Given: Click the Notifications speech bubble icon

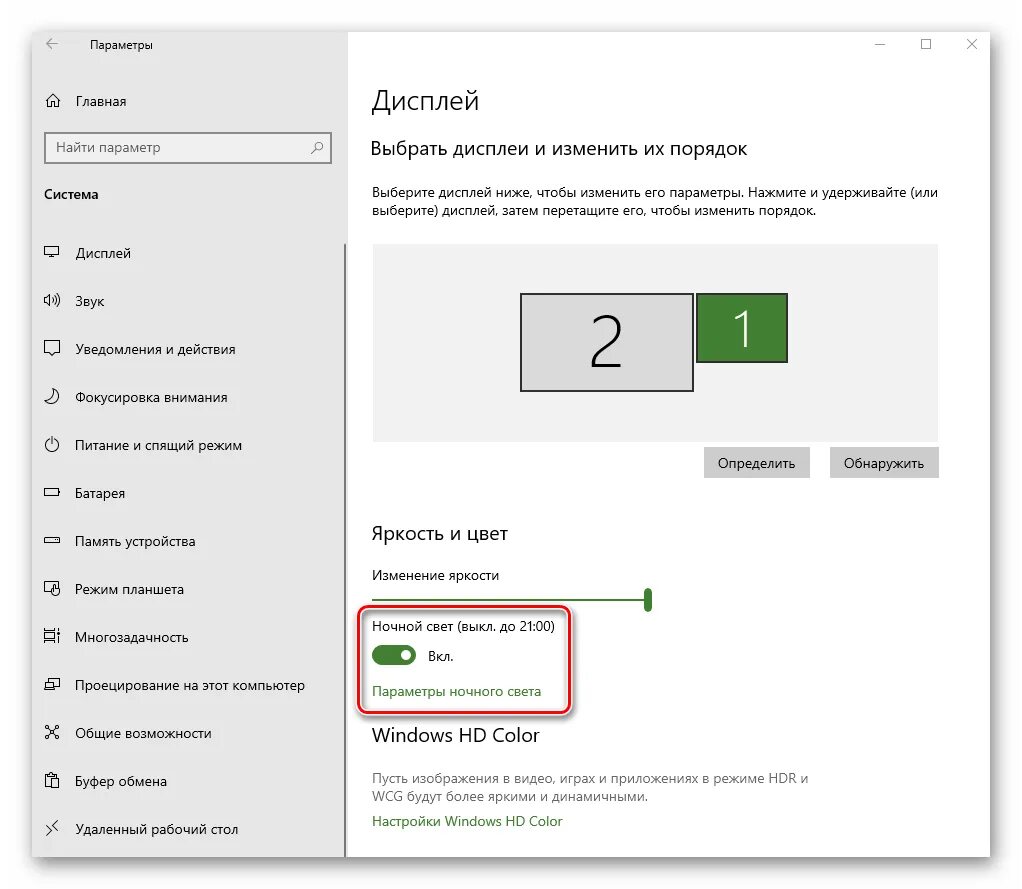Looking at the screenshot, I should (51, 349).
